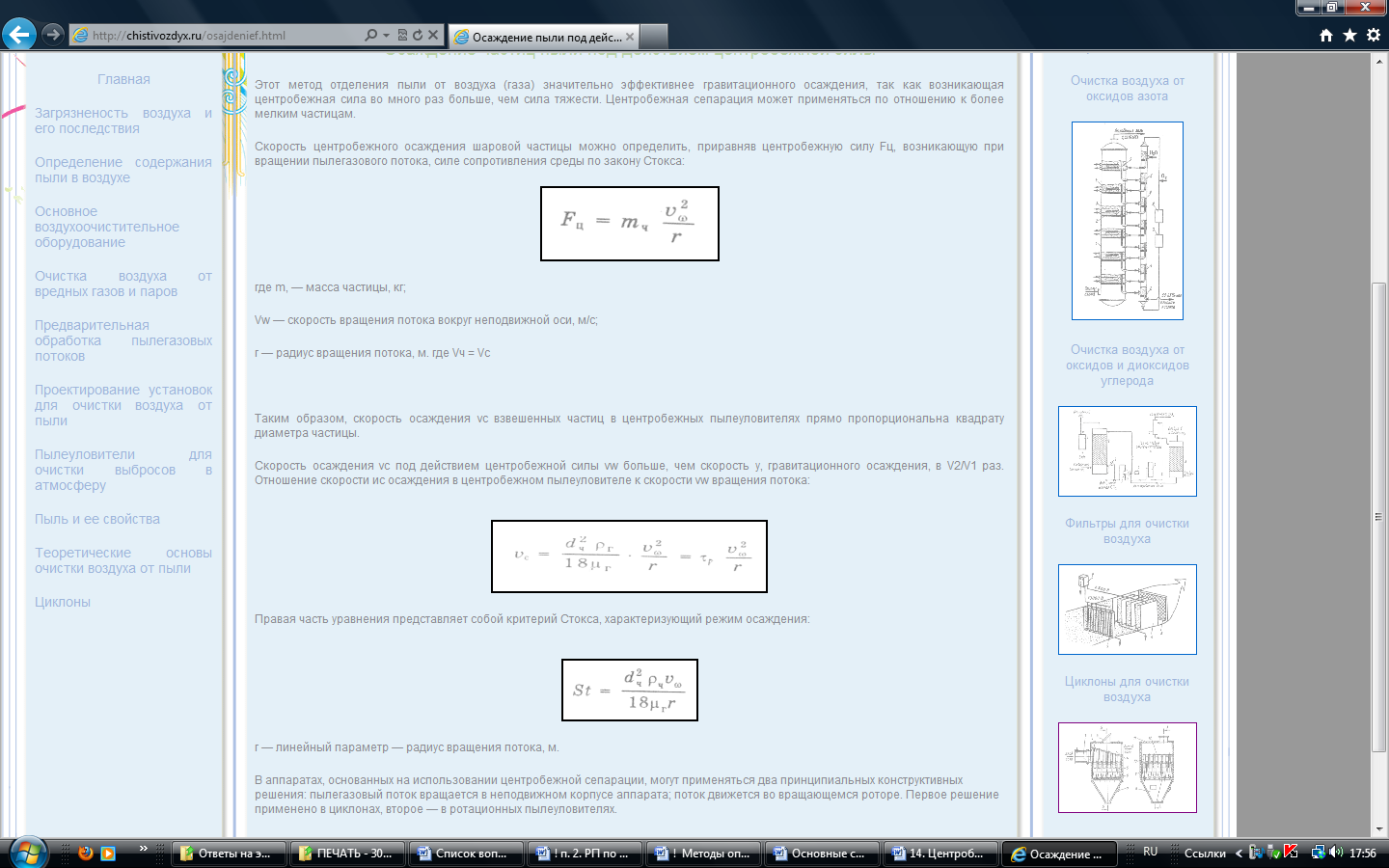
Task: Toggle the Compatibility View icon
Action: tap(402, 35)
